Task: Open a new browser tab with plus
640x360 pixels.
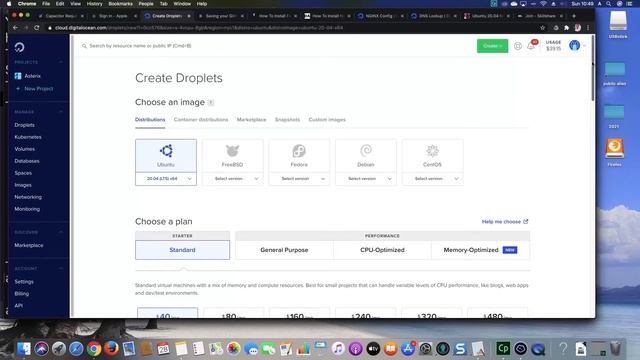Action: click(x=574, y=16)
